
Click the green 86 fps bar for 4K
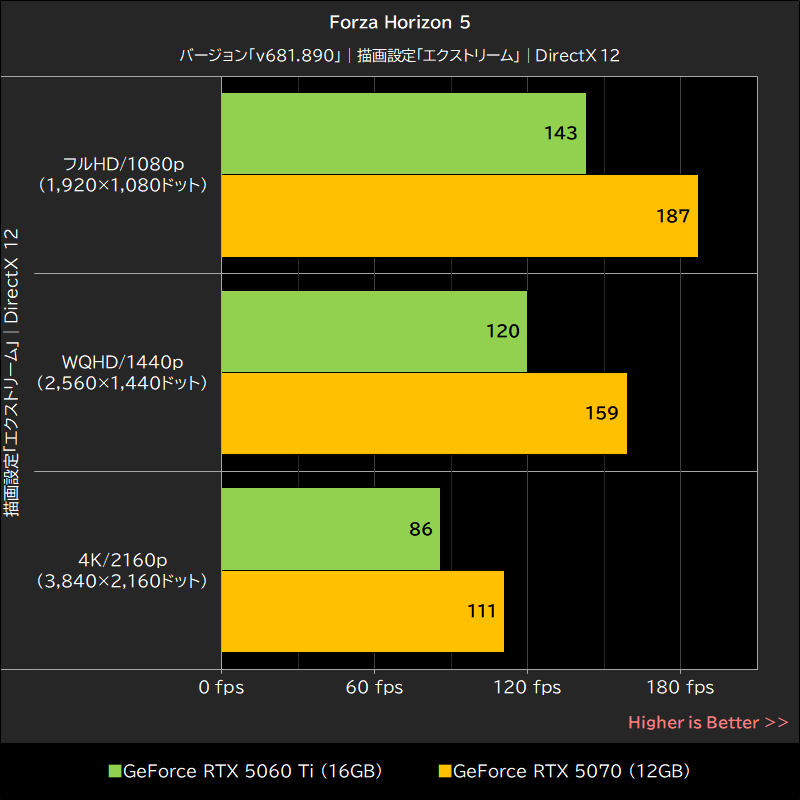(331, 529)
